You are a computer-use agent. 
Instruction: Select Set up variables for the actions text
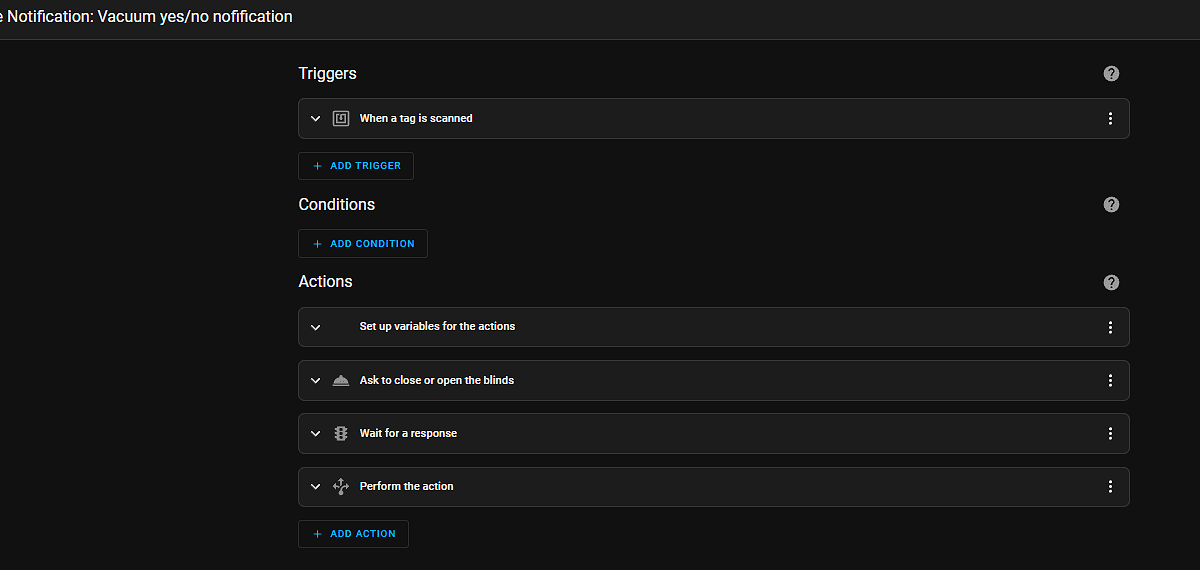tap(437, 326)
